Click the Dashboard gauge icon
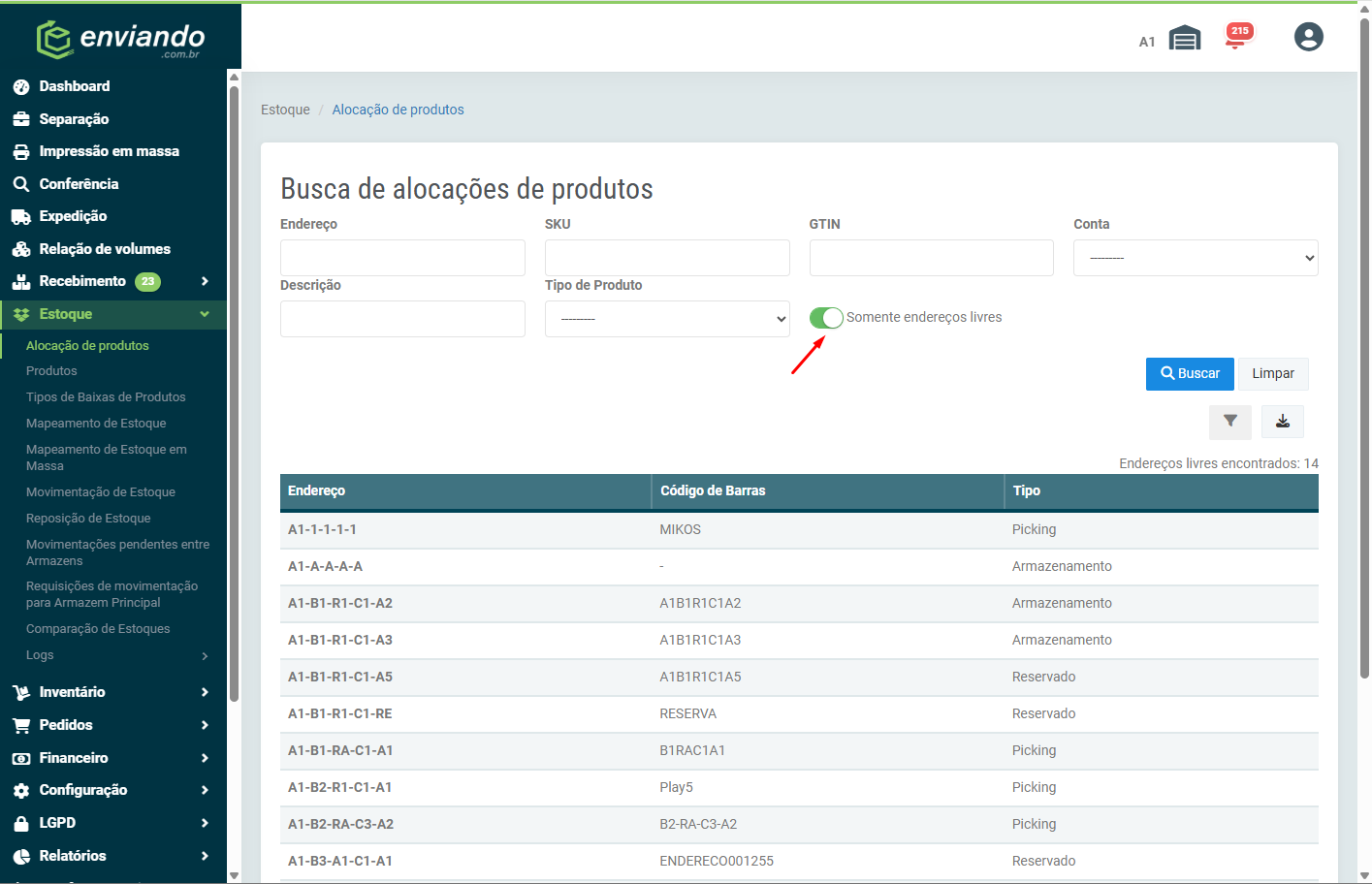 point(21,87)
